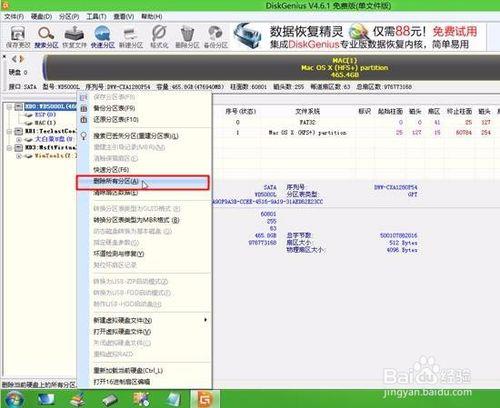Choose 还原分区表(F10) in context menu
The height and width of the screenshot is (408, 500).
[x=144, y=119]
